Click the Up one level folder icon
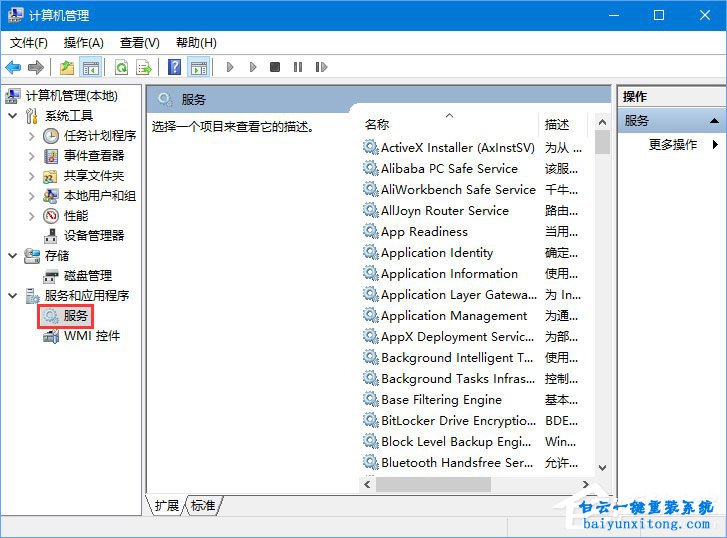 tap(67, 68)
